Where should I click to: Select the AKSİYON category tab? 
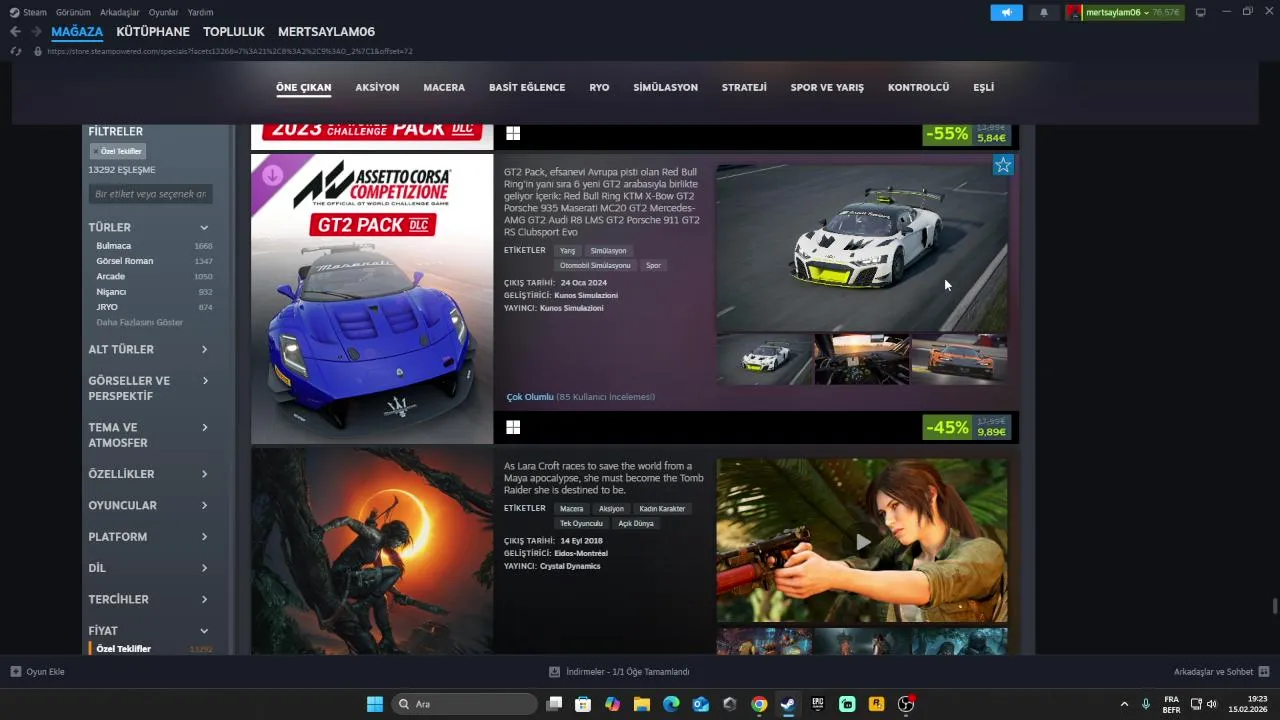(377, 88)
